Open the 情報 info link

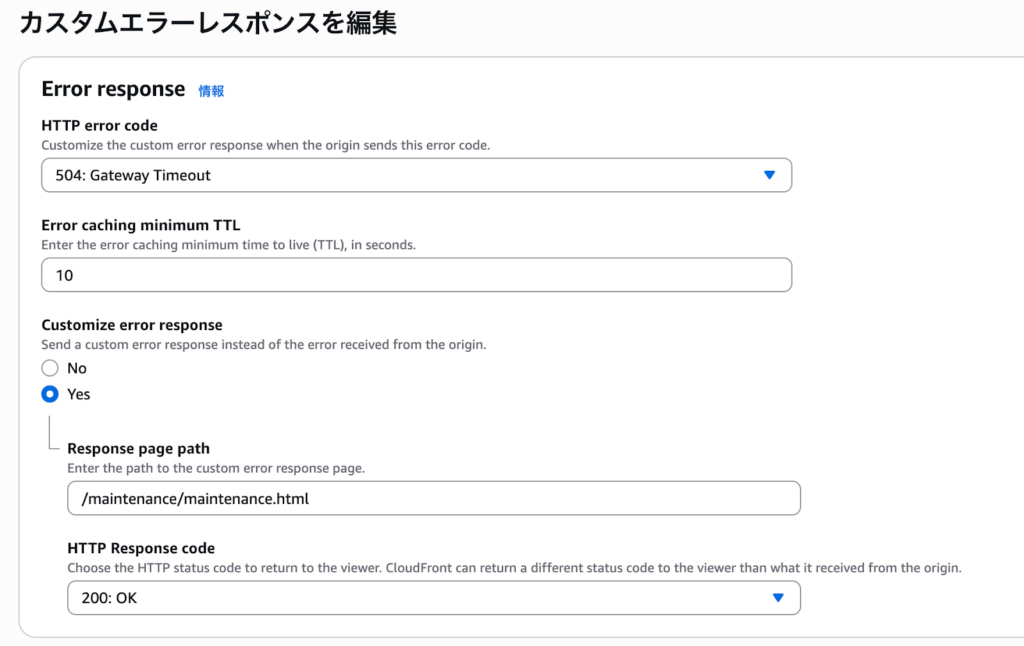click(x=211, y=91)
